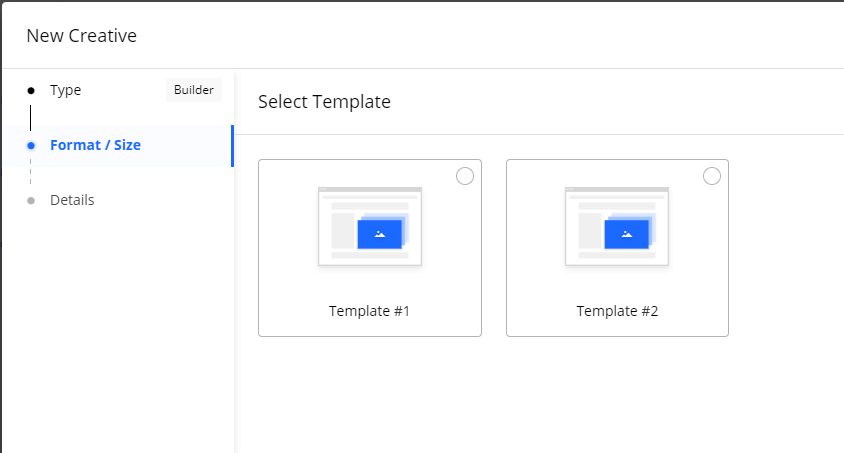
Task: Click the solid connector line below Type
Action: click(x=31, y=117)
